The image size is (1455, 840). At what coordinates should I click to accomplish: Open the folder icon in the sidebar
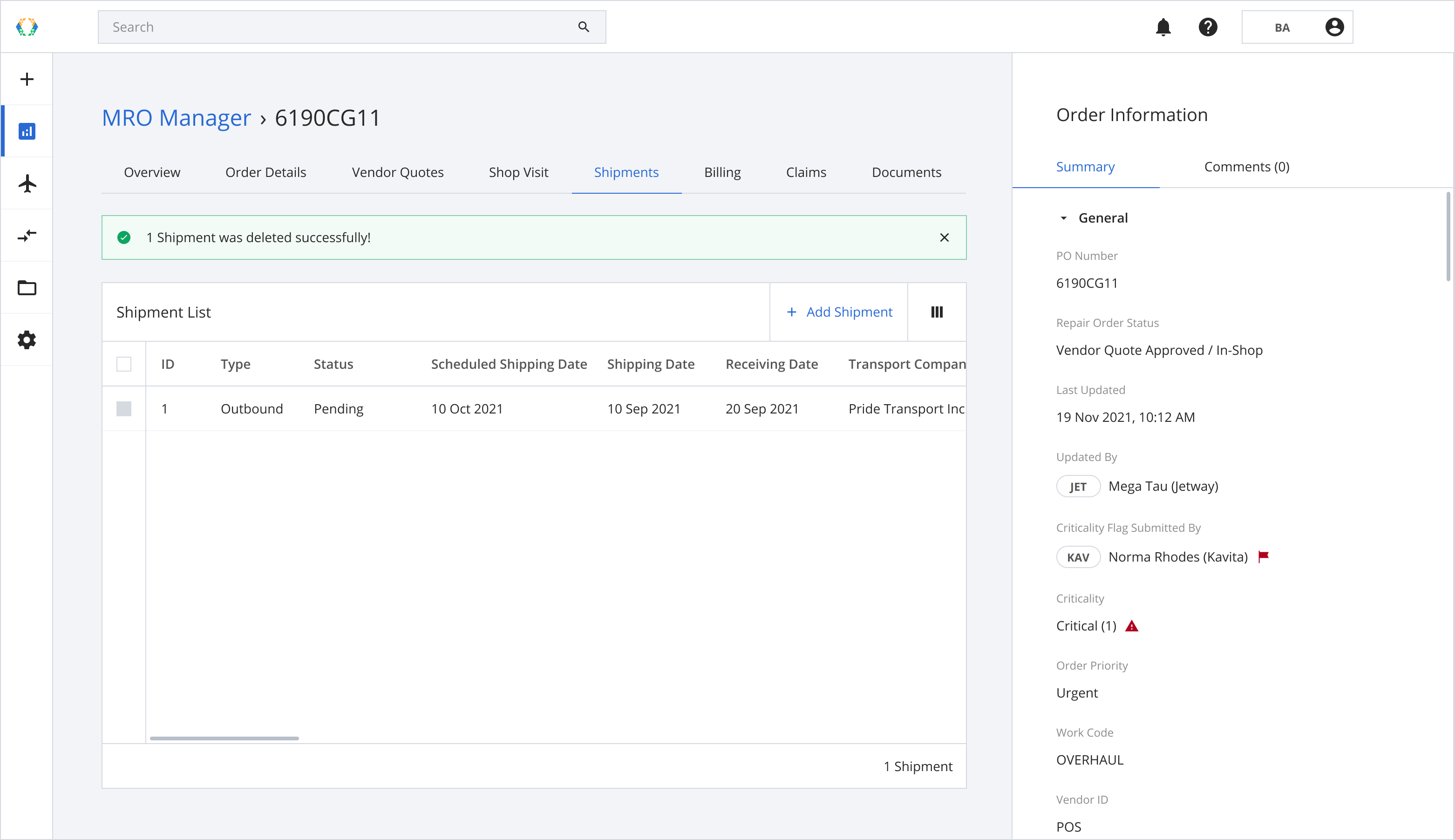click(x=27, y=287)
